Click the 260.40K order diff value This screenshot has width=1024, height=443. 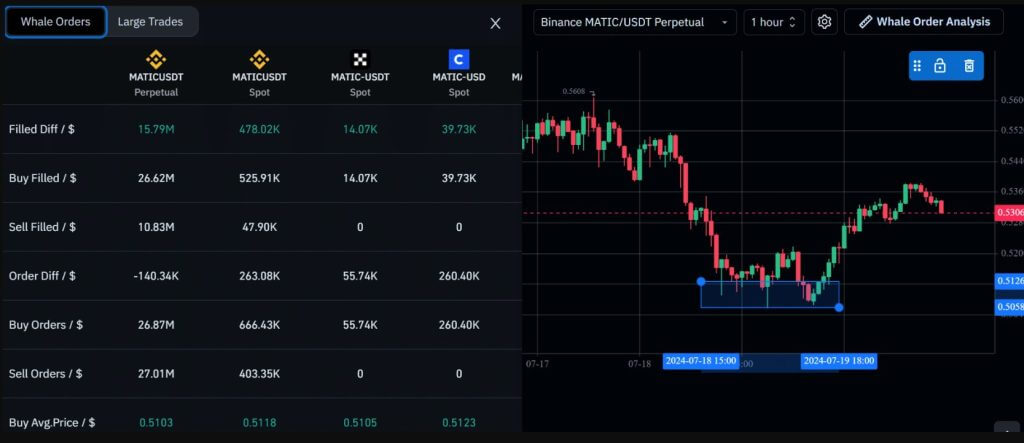459,276
